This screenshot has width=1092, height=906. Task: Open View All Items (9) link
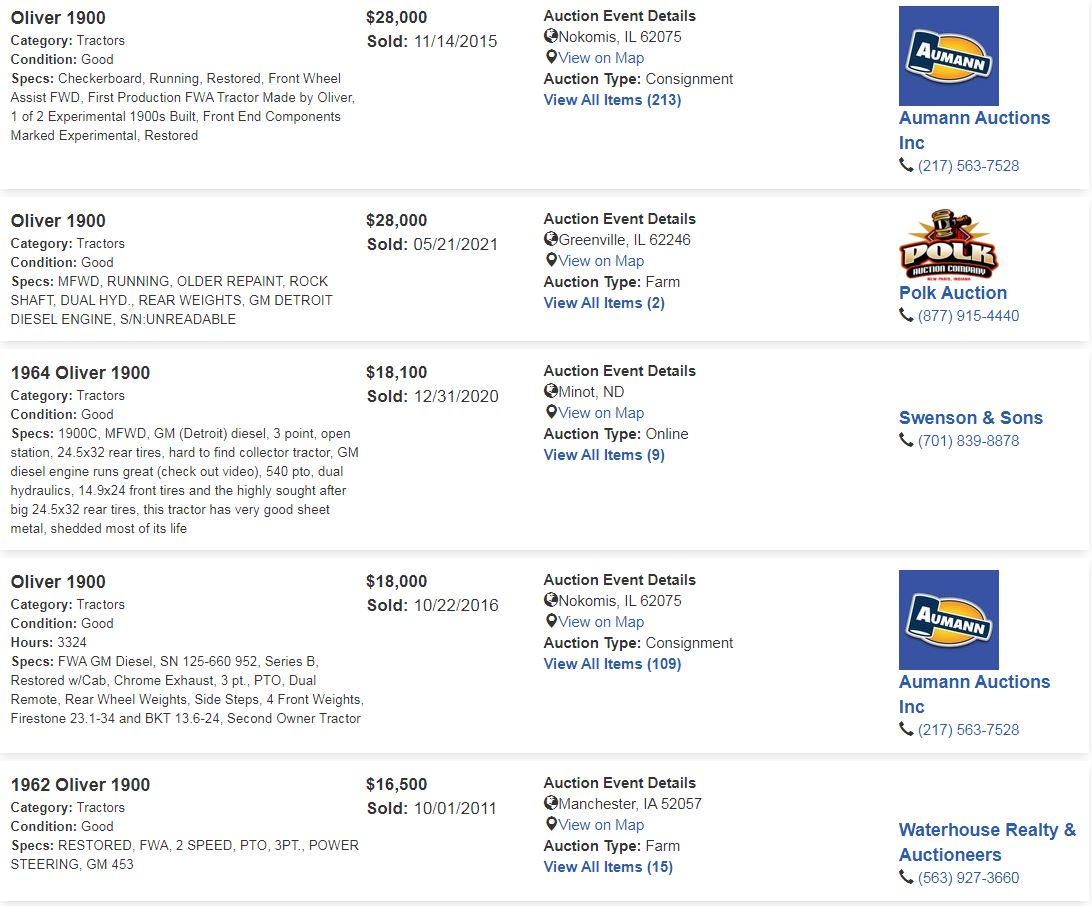pos(604,455)
